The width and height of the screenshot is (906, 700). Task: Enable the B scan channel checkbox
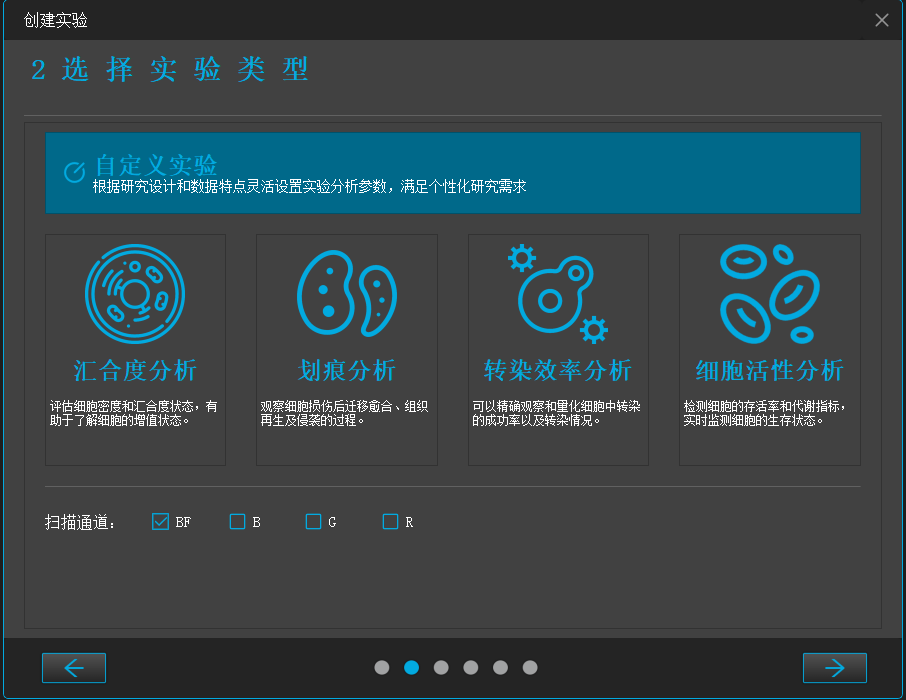point(237,521)
